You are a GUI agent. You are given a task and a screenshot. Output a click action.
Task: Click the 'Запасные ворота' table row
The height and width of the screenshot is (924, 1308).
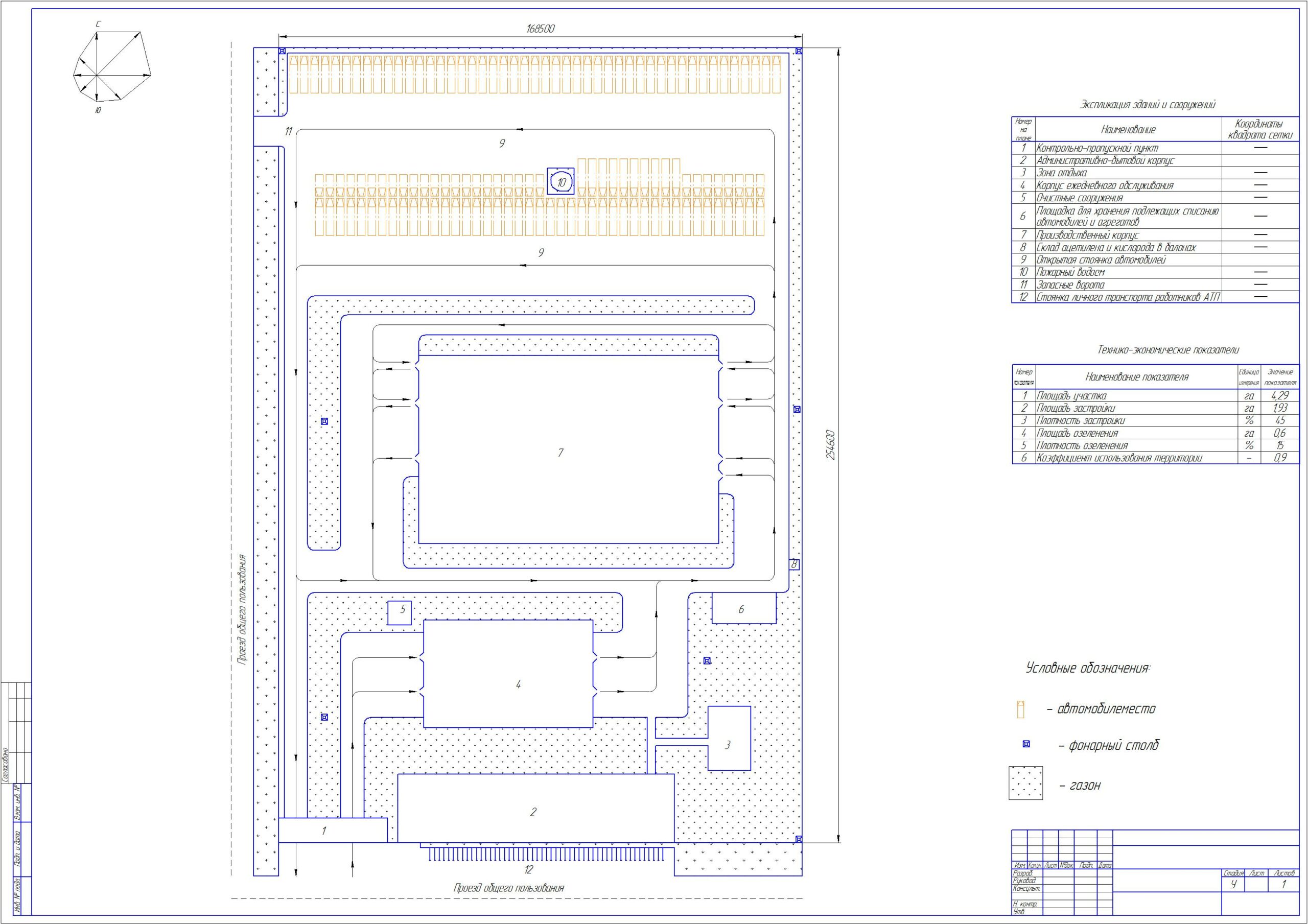point(1155,285)
